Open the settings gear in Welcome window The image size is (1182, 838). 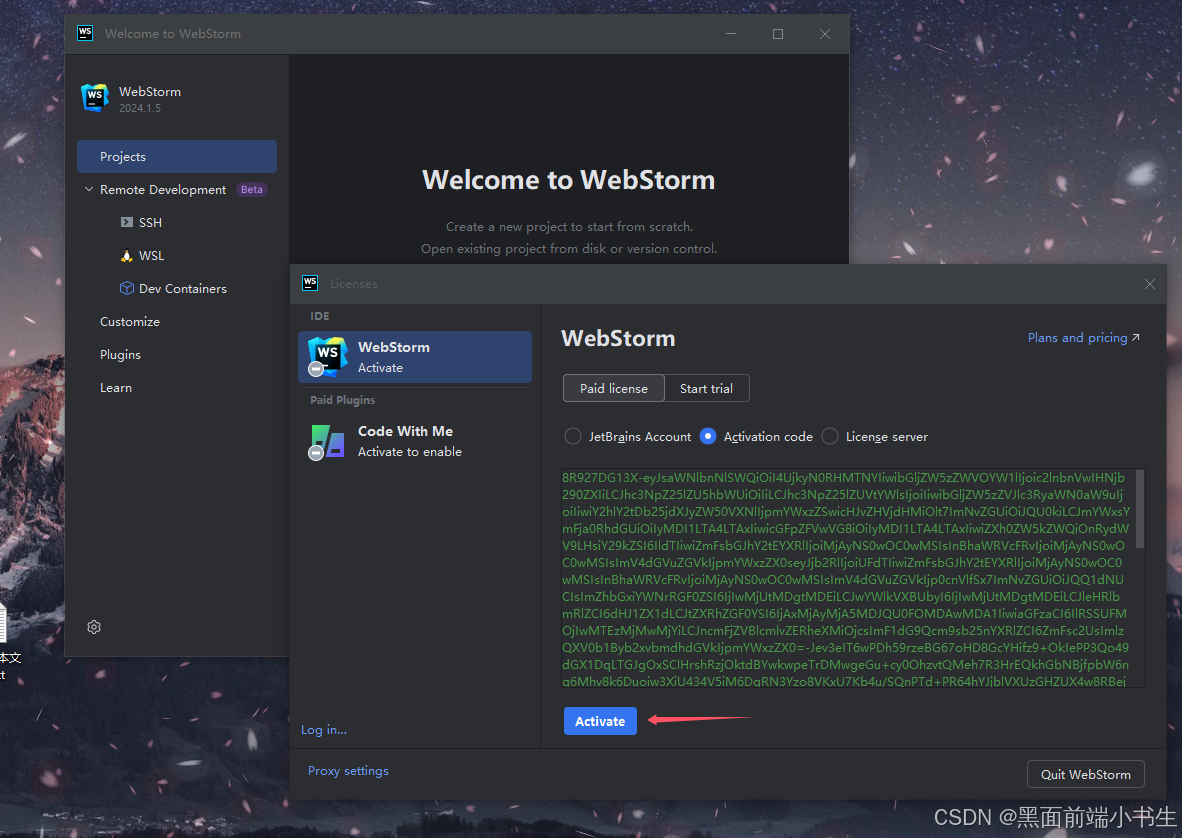[x=94, y=627]
